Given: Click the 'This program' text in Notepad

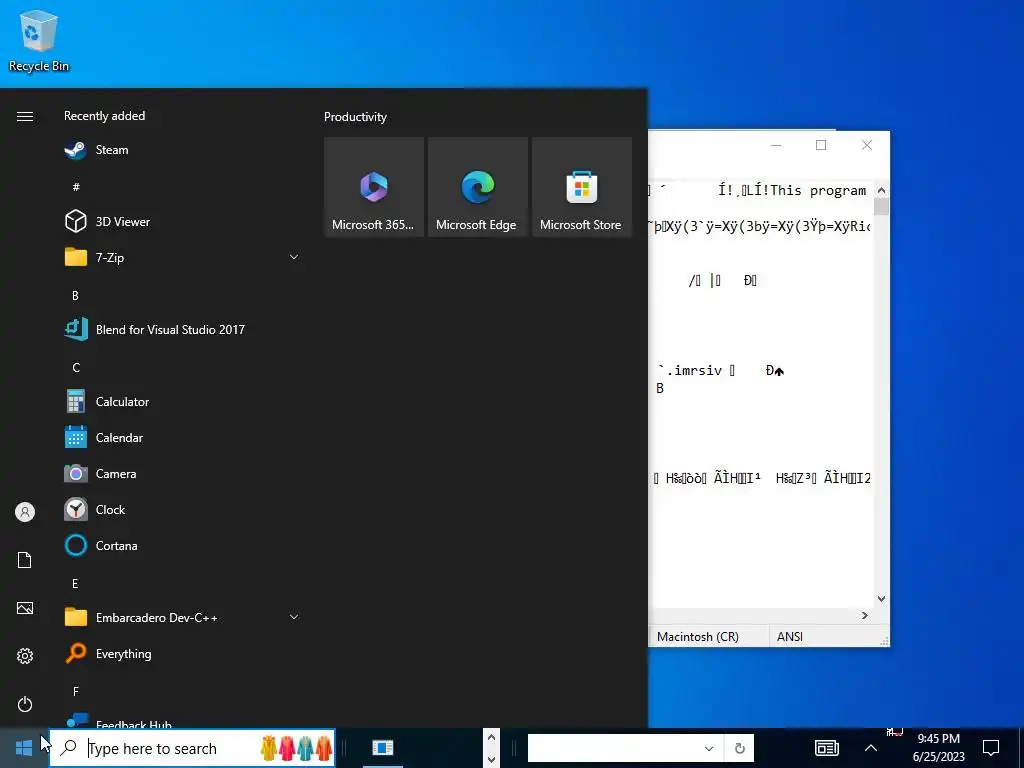Looking at the screenshot, I should pyautogui.click(x=818, y=190).
